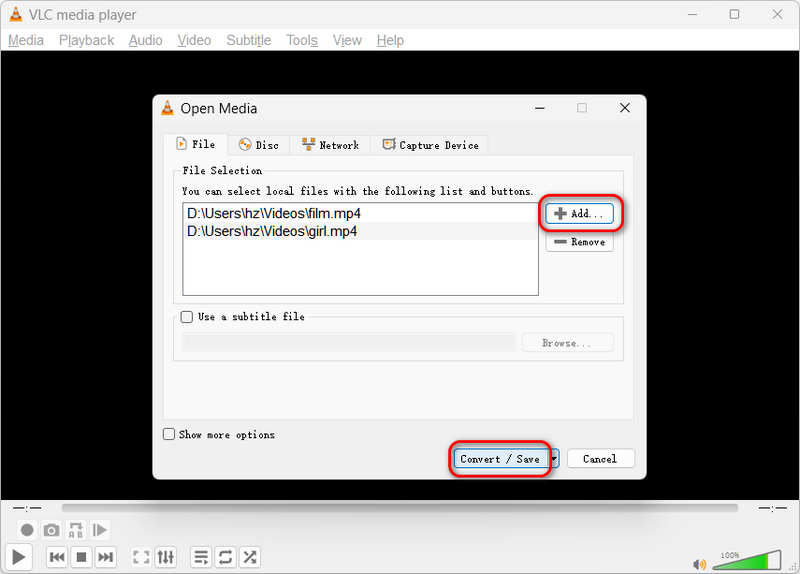Click the disabled Browse... button
Viewport: 800px width, 574px height.
[567, 343]
